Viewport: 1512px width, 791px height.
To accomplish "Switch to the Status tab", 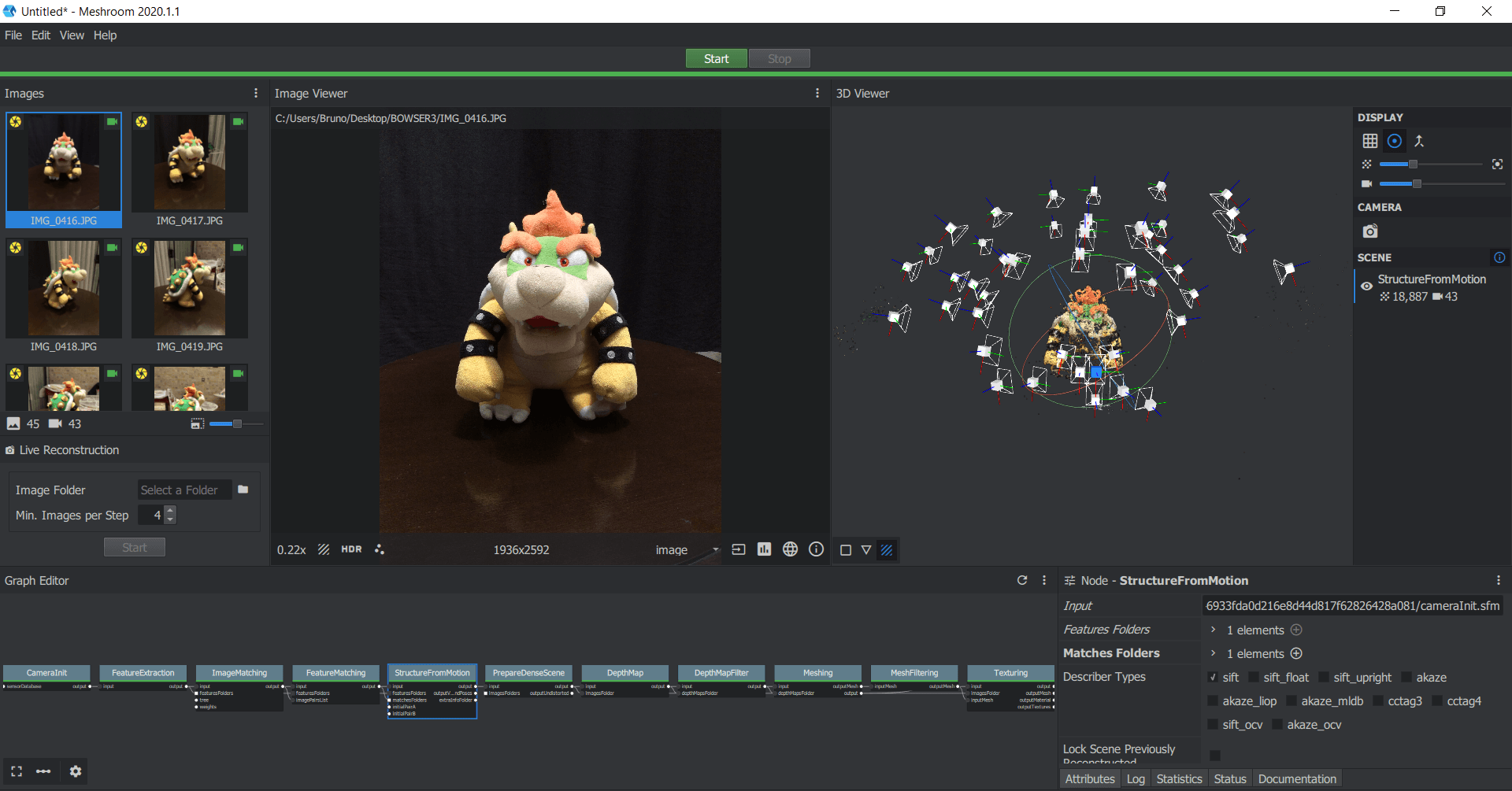I will [1230, 778].
